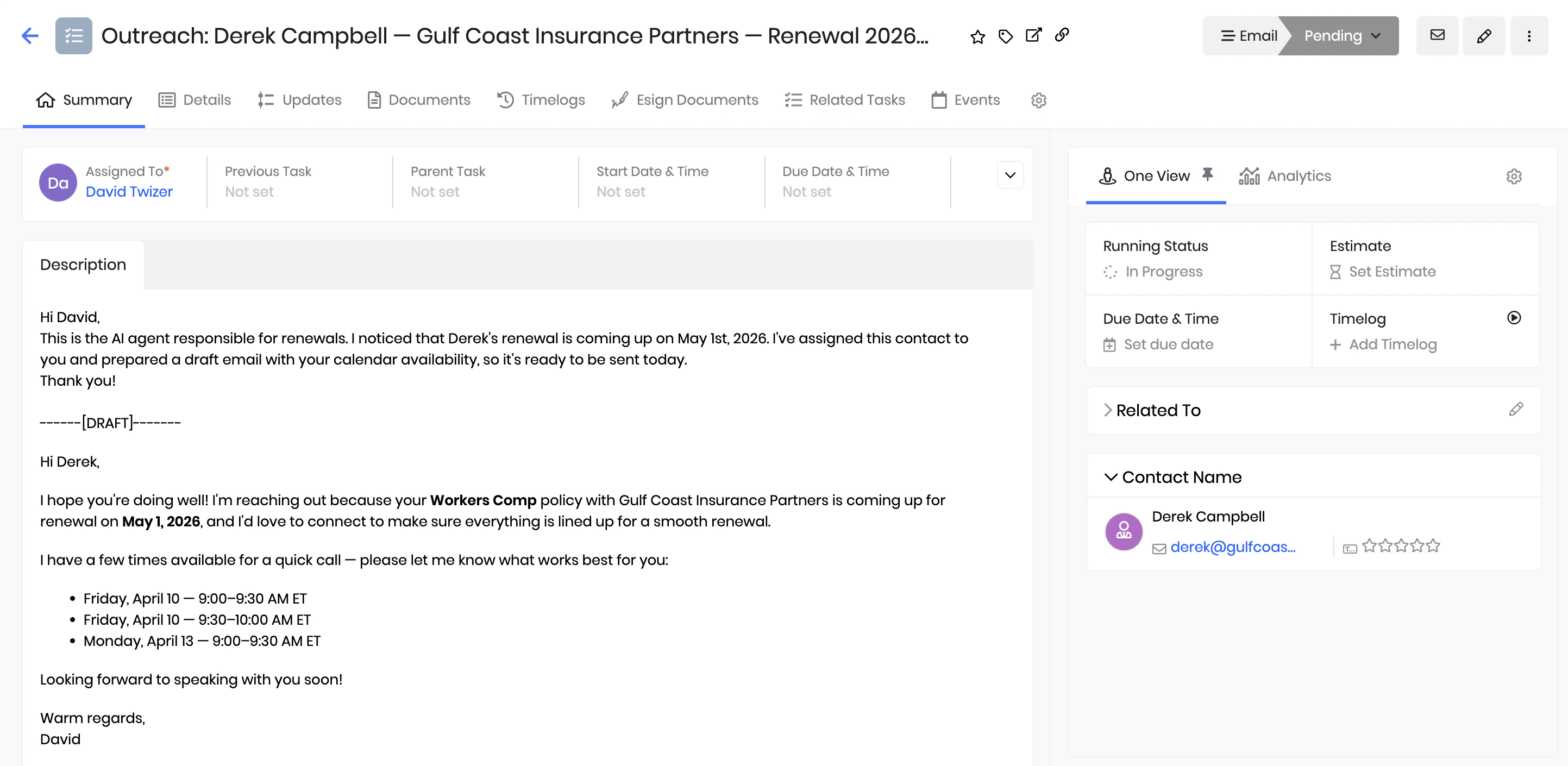Image resolution: width=1568 pixels, height=766 pixels.
Task: Send email via envelope button in header
Action: tap(1437, 36)
